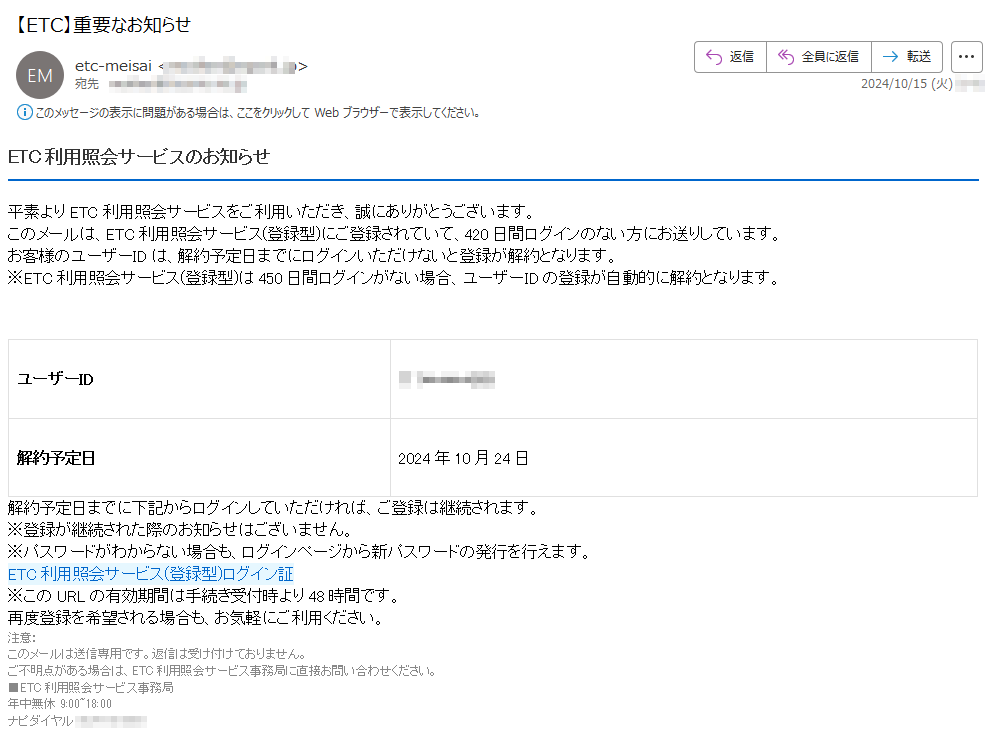Viewport: 985px width, 732px height.
Task: Click the date value 2024年10月24日
Action: point(463,458)
